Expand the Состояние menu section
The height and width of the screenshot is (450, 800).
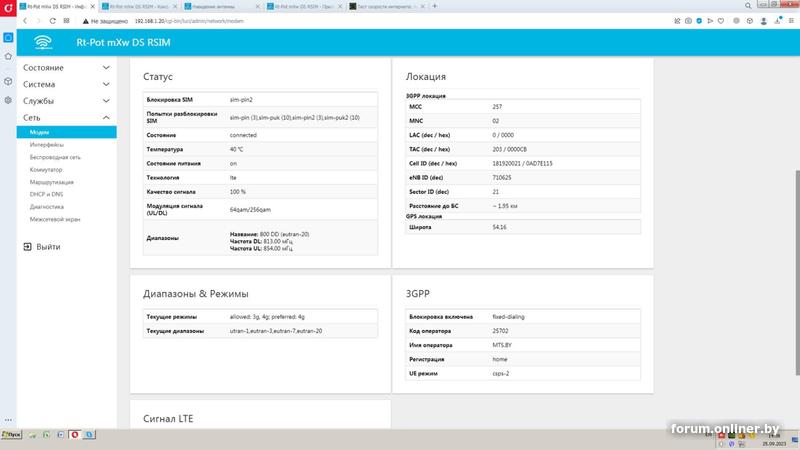(x=66, y=67)
